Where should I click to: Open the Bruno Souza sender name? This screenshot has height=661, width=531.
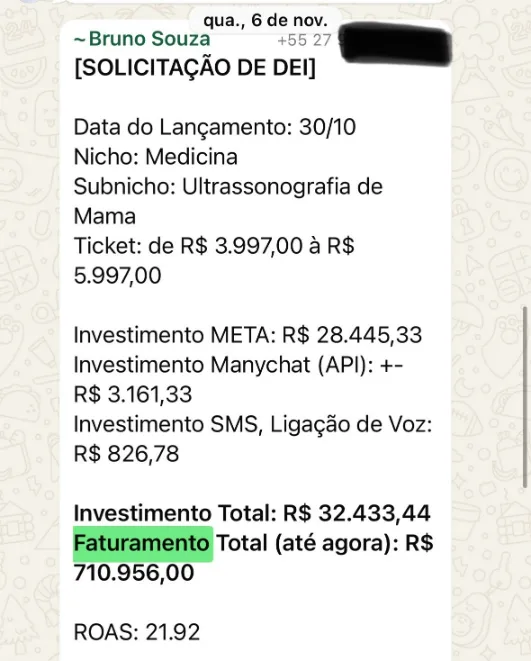pos(142,39)
